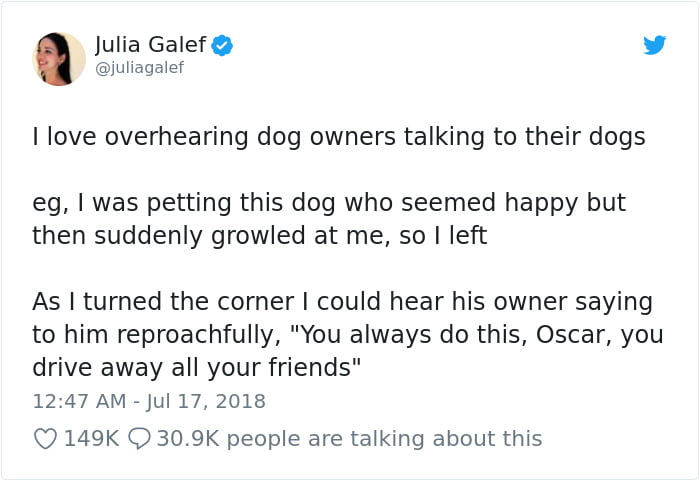Image resolution: width=700 pixels, height=481 pixels.
Task: Open Julia Galef's profile picture
Action: (59, 59)
